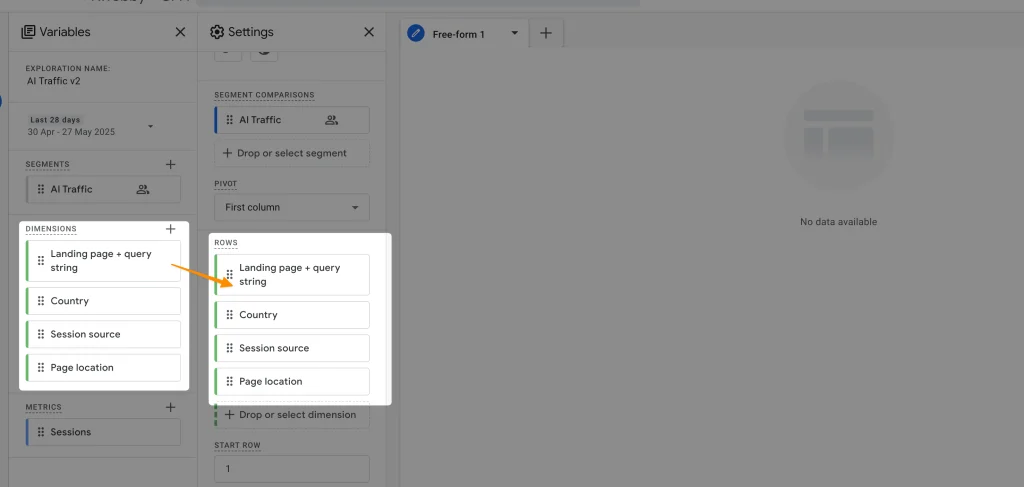Select Country dimension in Variables
The image size is (1024, 487).
coord(103,301)
